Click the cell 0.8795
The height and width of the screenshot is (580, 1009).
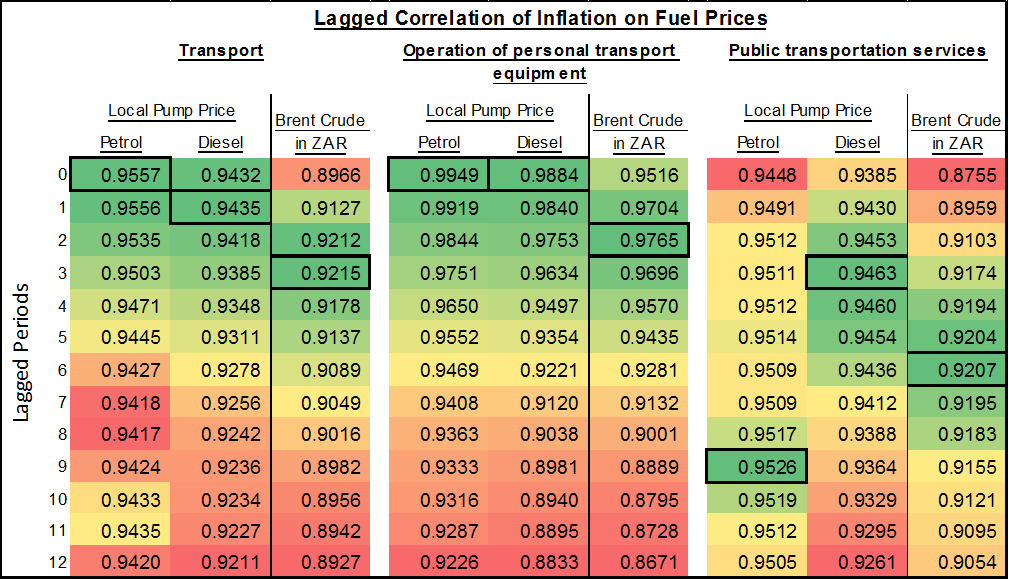639,500
